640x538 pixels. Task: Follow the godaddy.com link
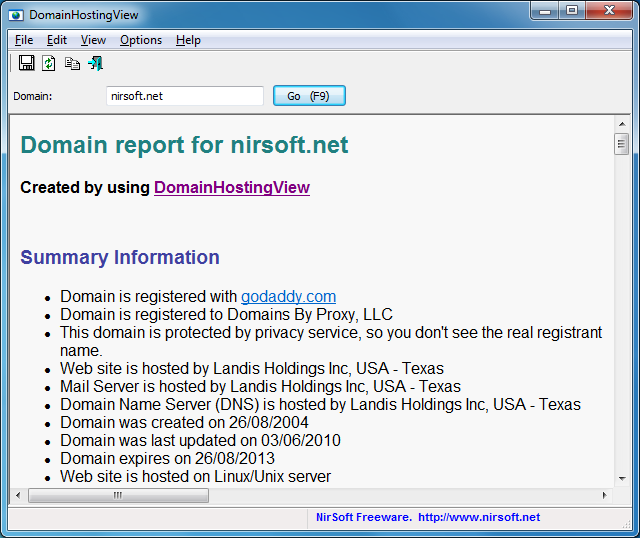pos(288,296)
